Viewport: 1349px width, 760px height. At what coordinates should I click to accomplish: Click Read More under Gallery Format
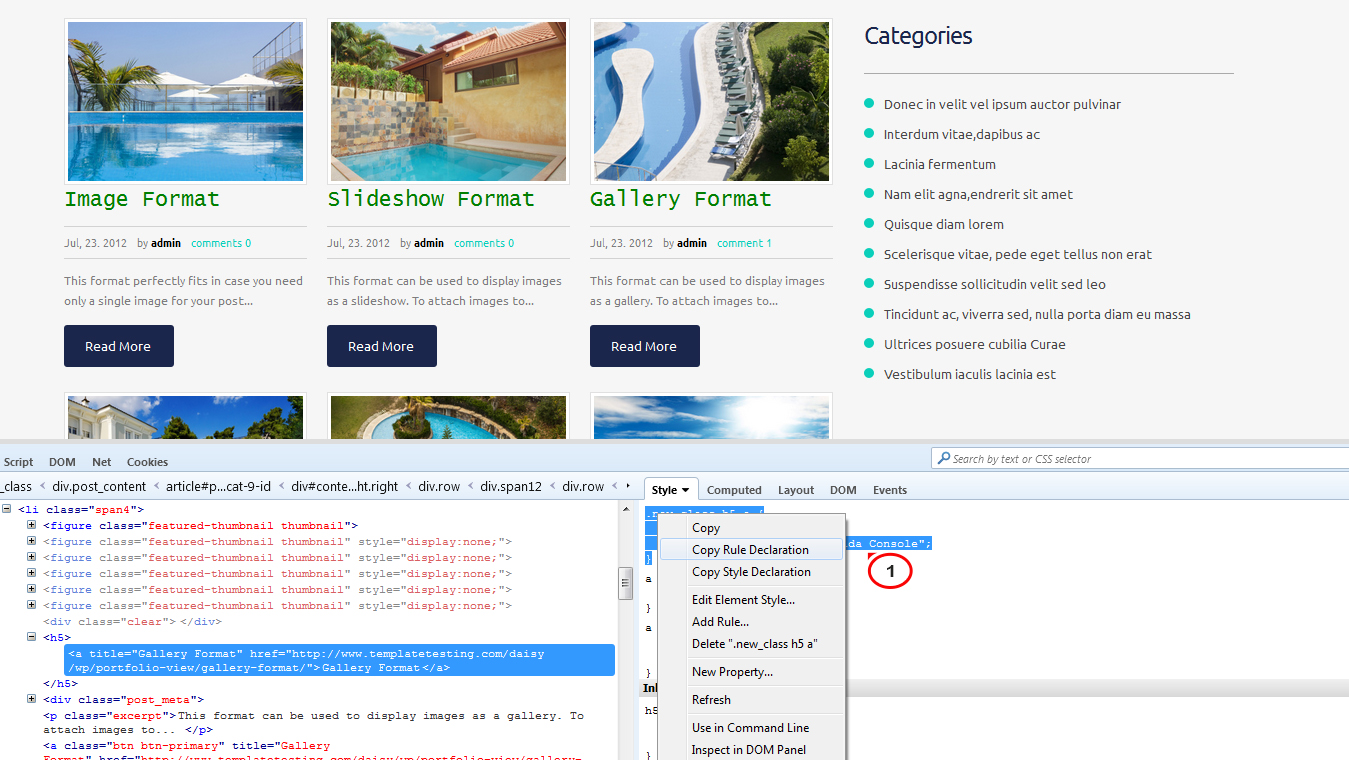645,346
